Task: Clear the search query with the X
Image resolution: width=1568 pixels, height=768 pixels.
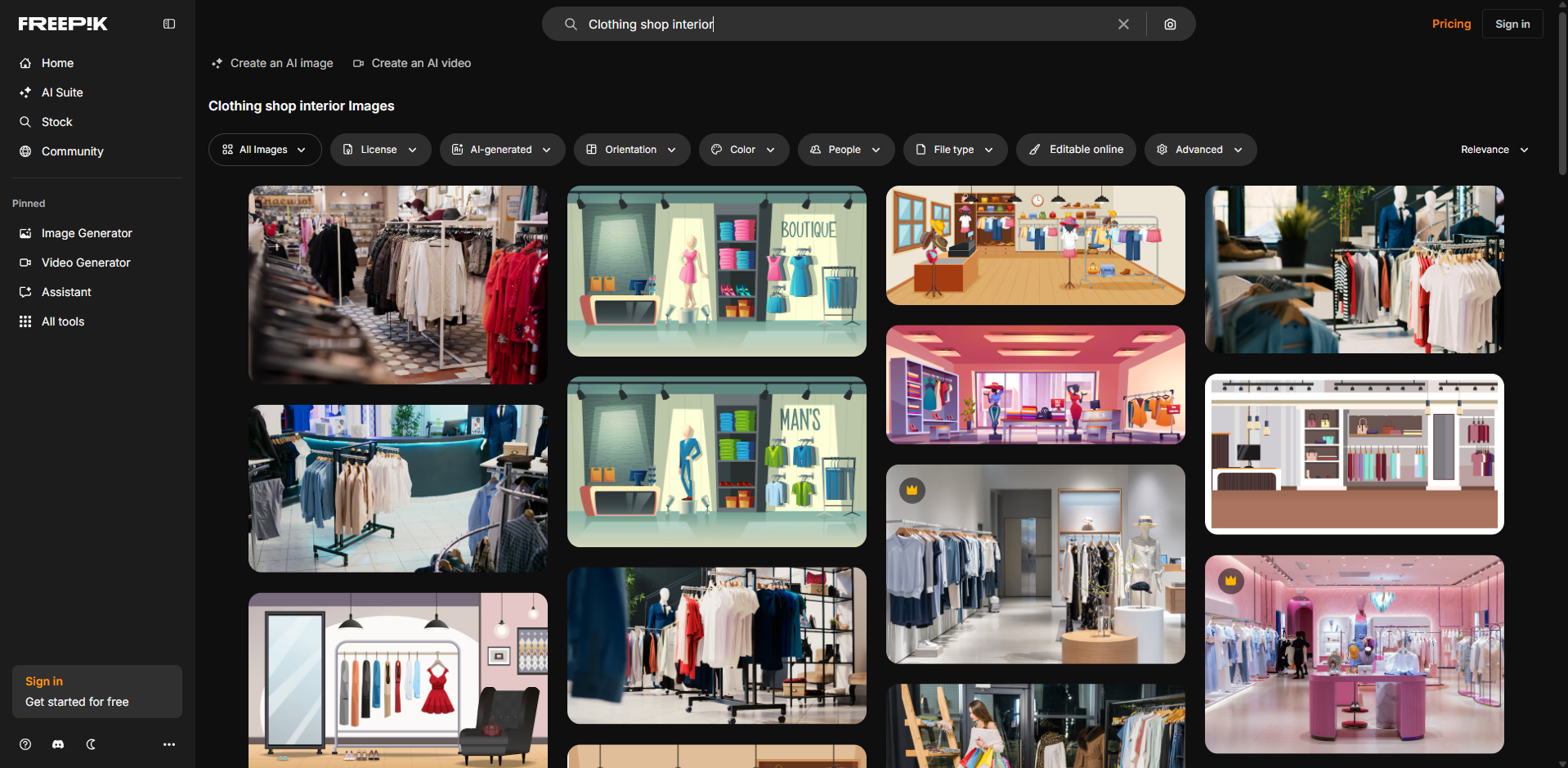Action: pos(1123,24)
